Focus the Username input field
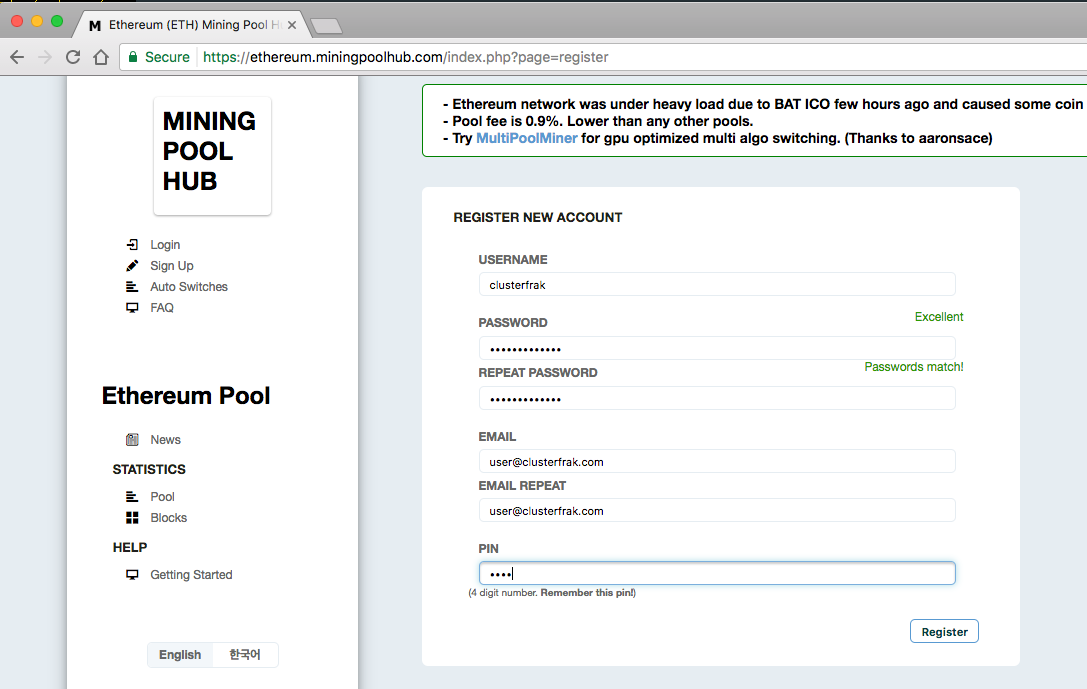Viewport: 1087px width, 689px height. (716, 285)
